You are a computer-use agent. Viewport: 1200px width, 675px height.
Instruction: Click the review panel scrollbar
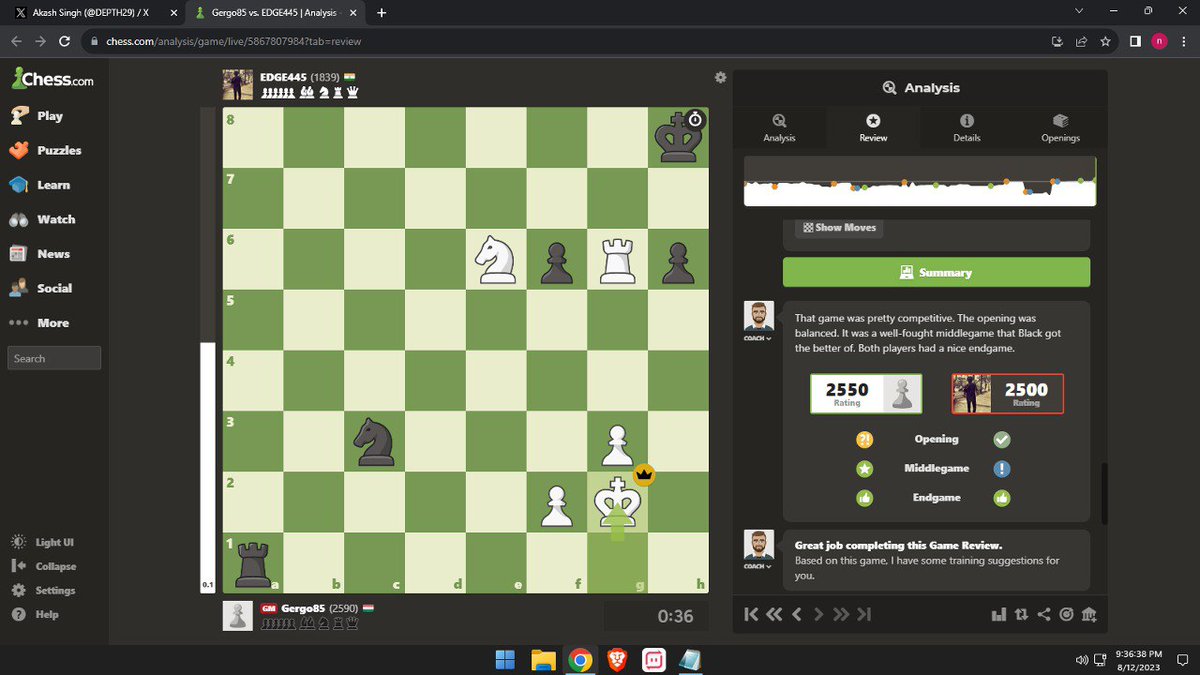[x=1104, y=492]
